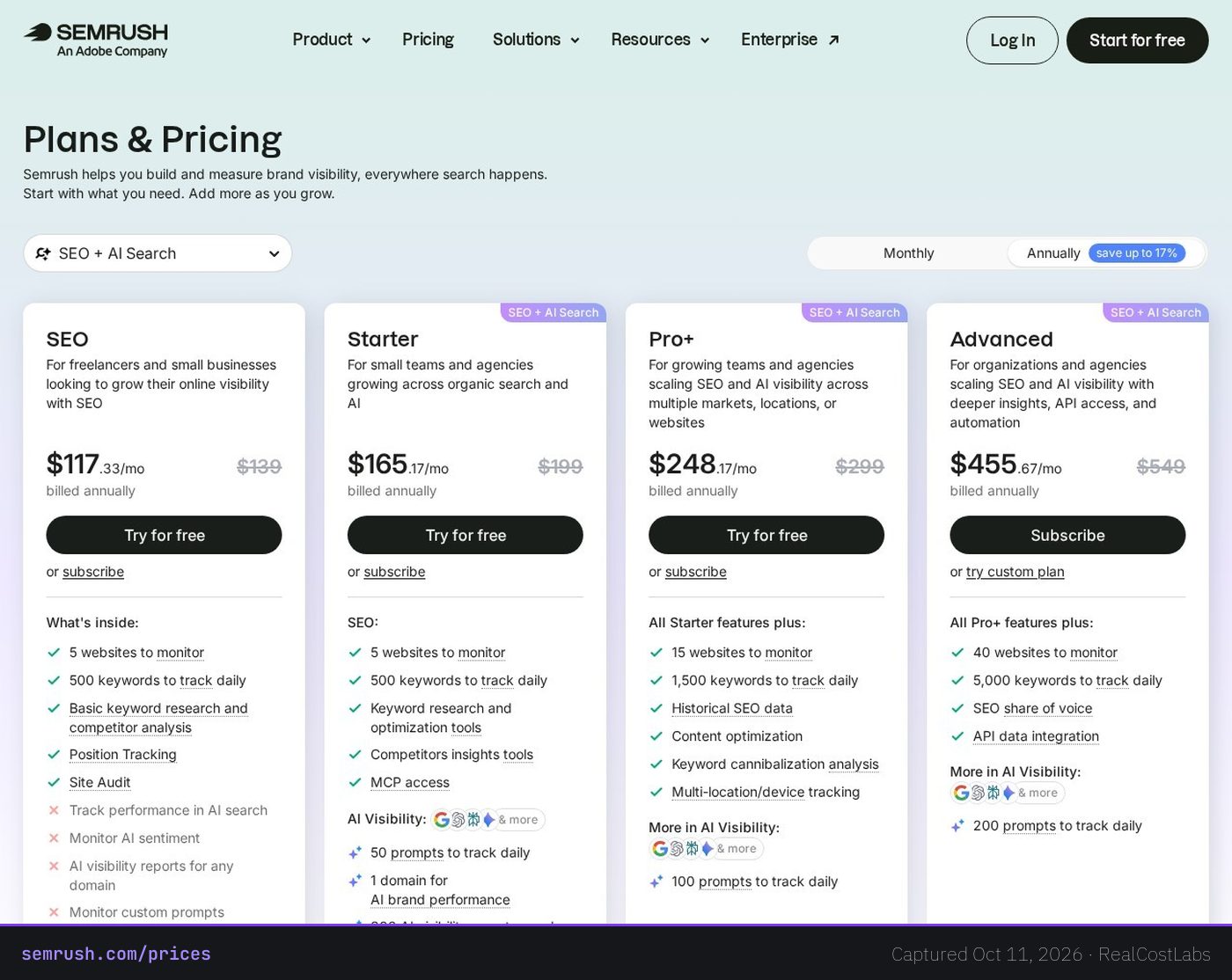Viewport: 1232px width, 980px height.
Task: Click the MCP access feature
Action: click(x=410, y=783)
